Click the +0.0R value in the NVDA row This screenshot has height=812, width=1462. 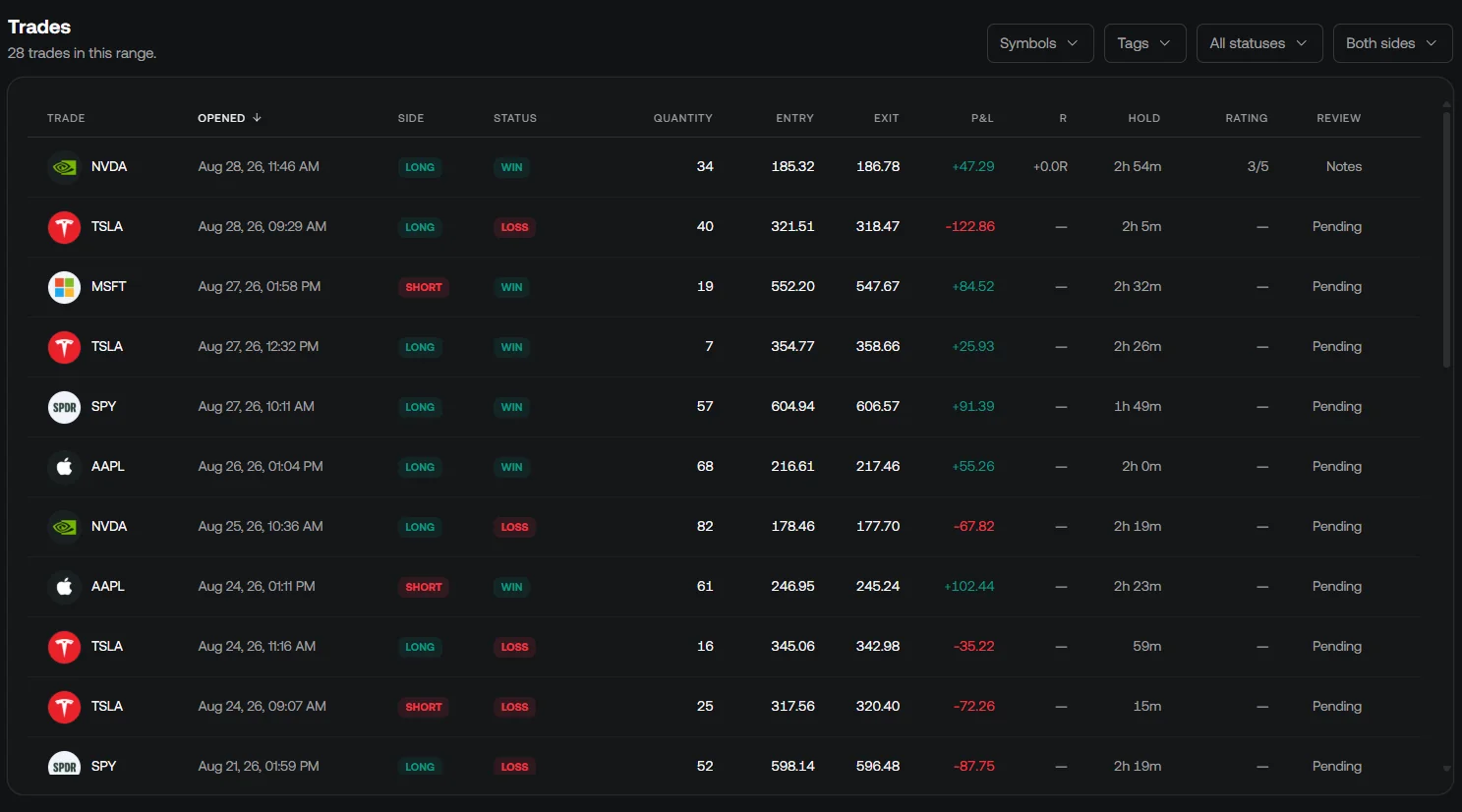coord(1050,167)
